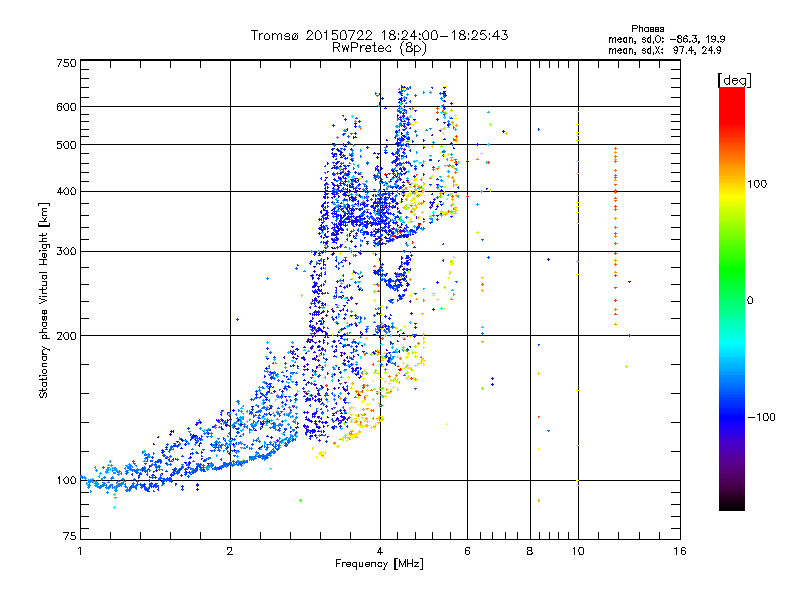800x600 pixels.
Task: Click the '[deg]' colorbar unit label
Action: pyautogui.click(x=734, y=81)
